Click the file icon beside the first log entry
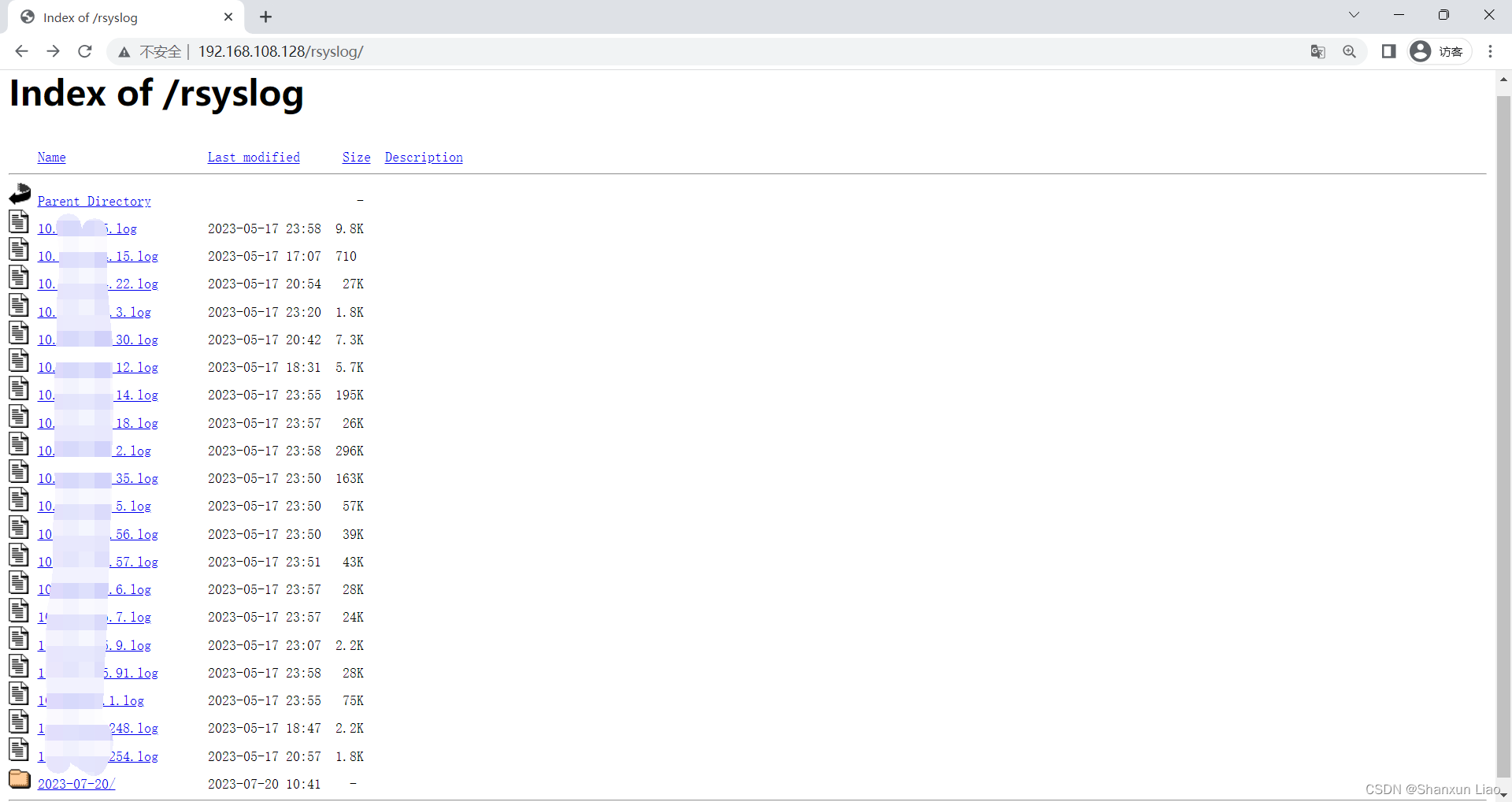 click(19, 221)
